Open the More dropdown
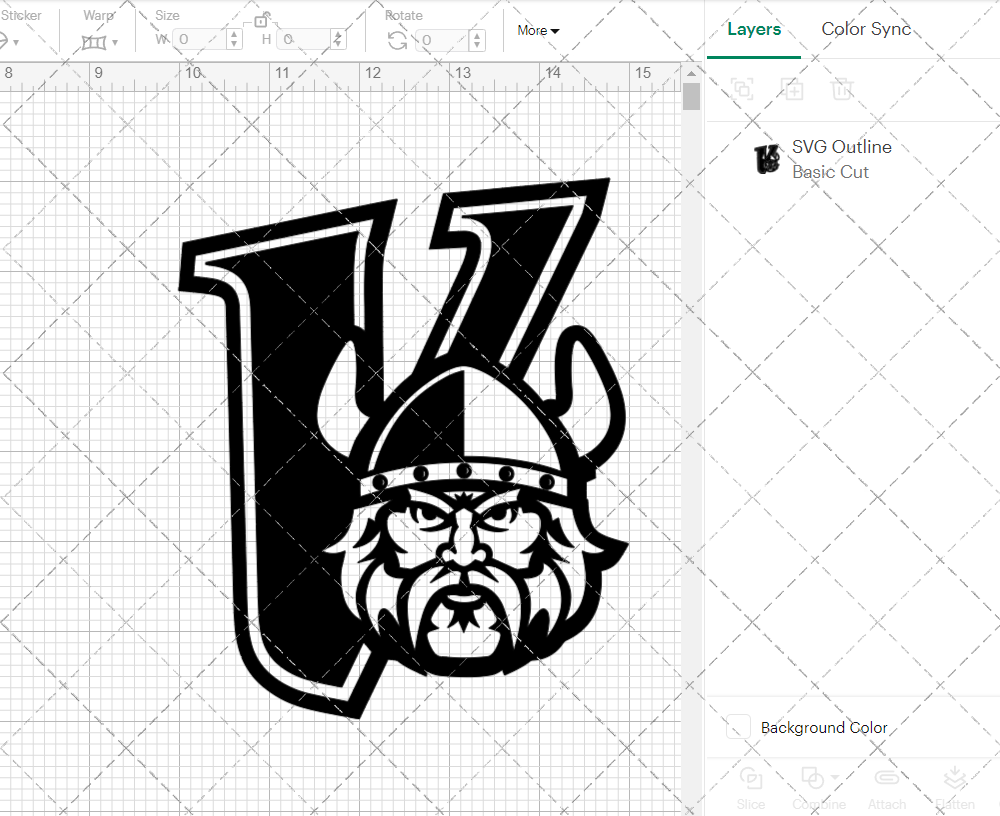The height and width of the screenshot is (816, 1000). [x=537, y=31]
